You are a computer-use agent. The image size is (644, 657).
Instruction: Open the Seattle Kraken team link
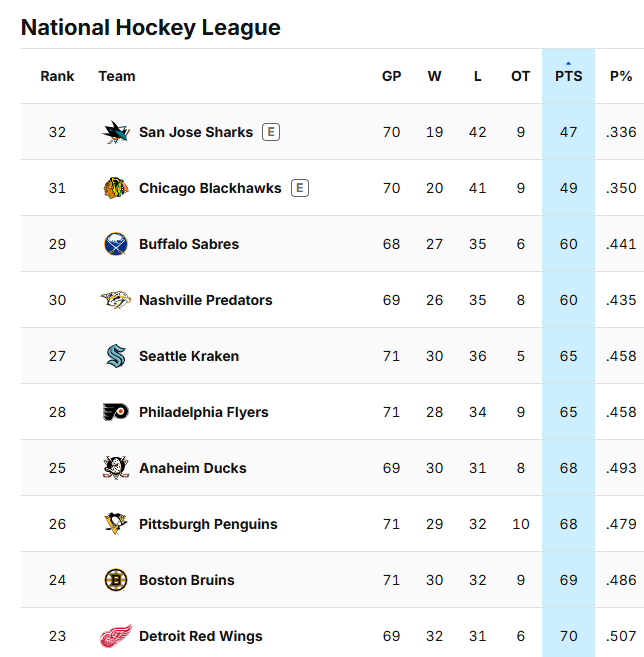click(x=189, y=356)
